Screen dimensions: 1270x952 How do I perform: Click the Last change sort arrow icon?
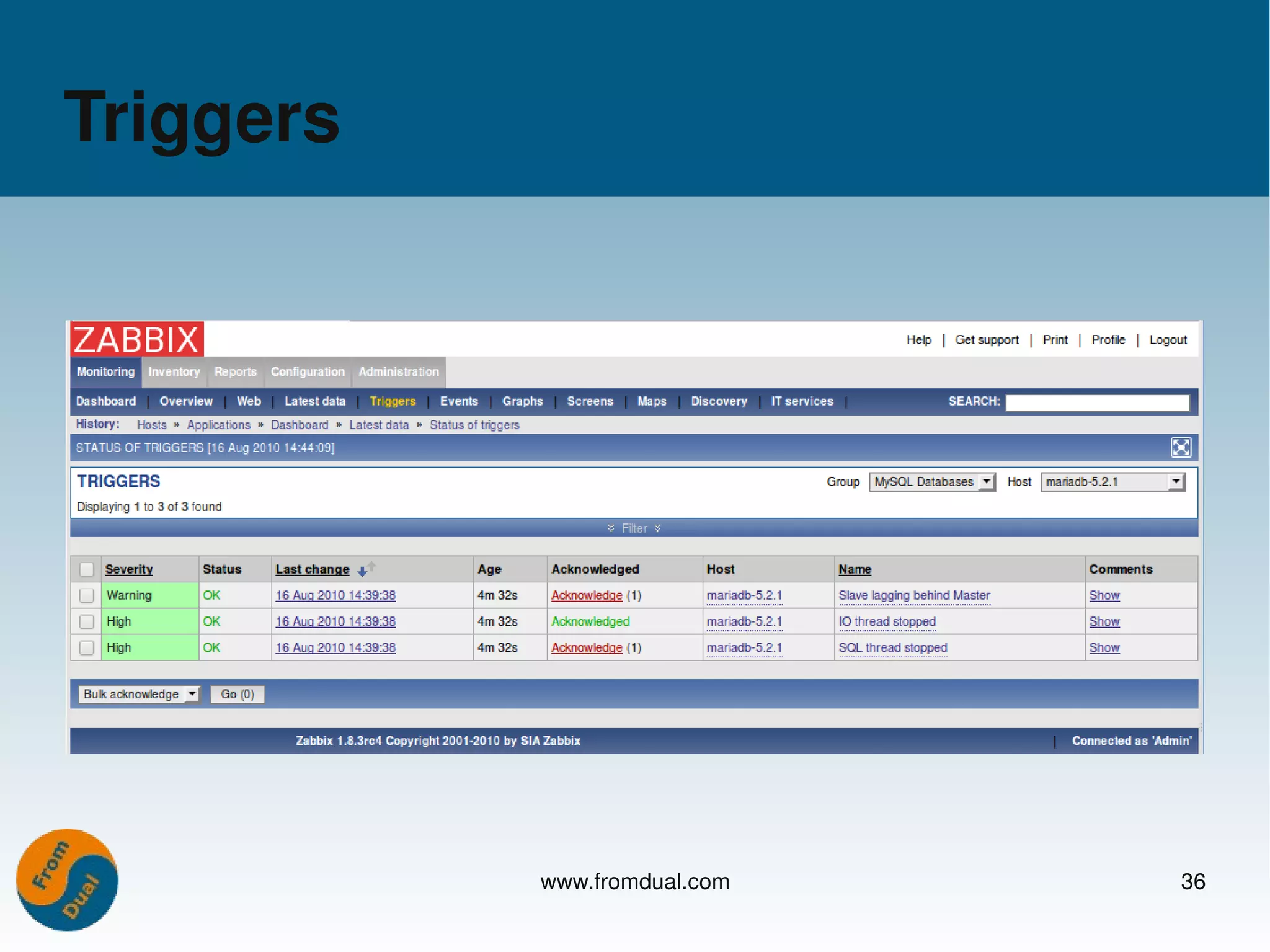tap(366, 568)
